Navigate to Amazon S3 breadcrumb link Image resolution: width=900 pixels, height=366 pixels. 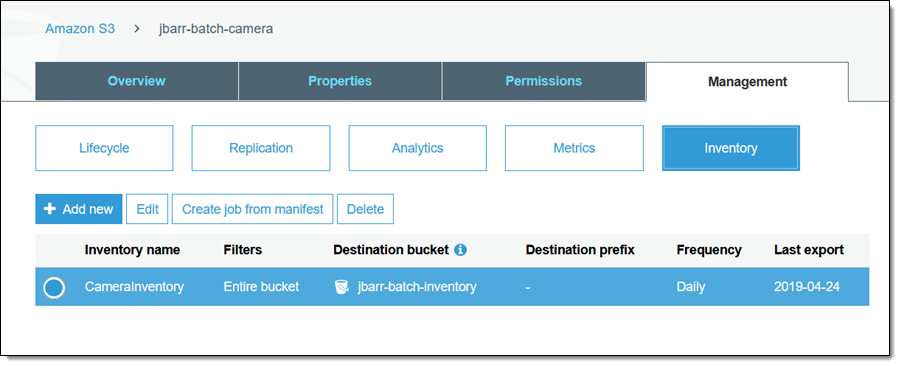(x=80, y=29)
